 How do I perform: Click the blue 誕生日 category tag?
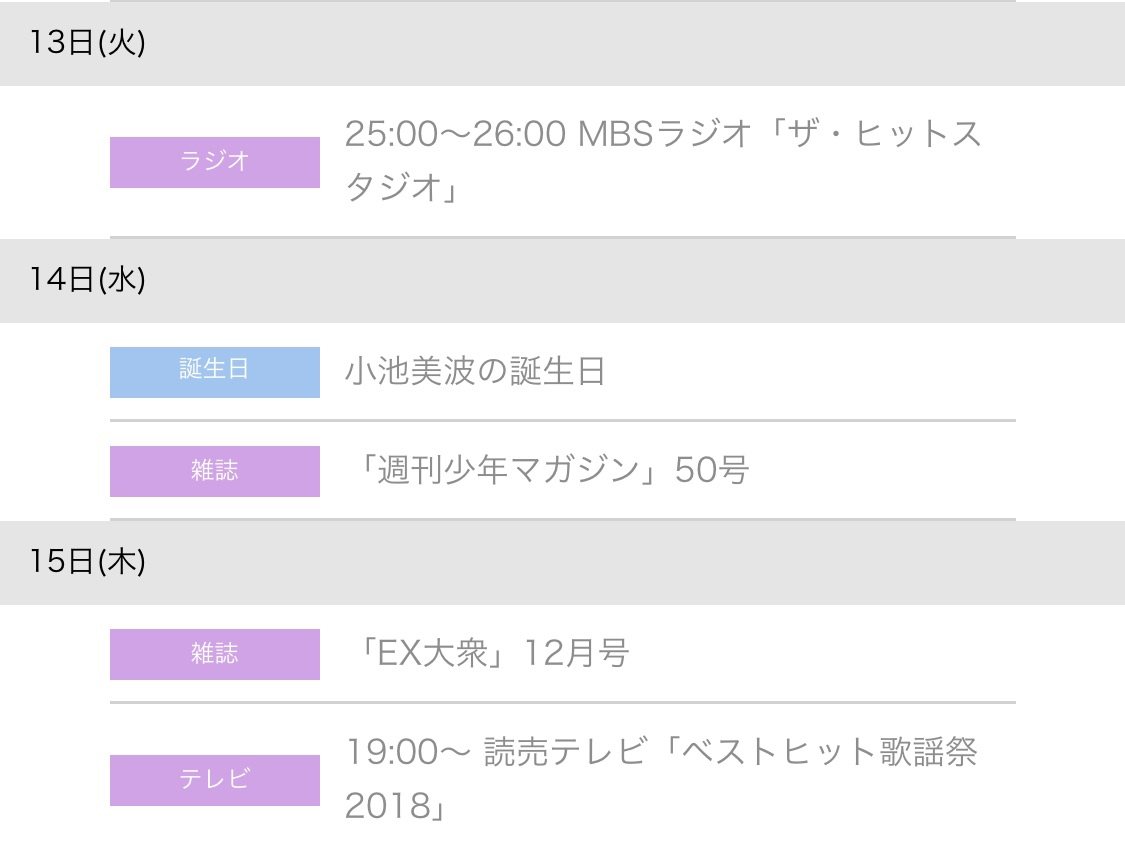coord(215,372)
